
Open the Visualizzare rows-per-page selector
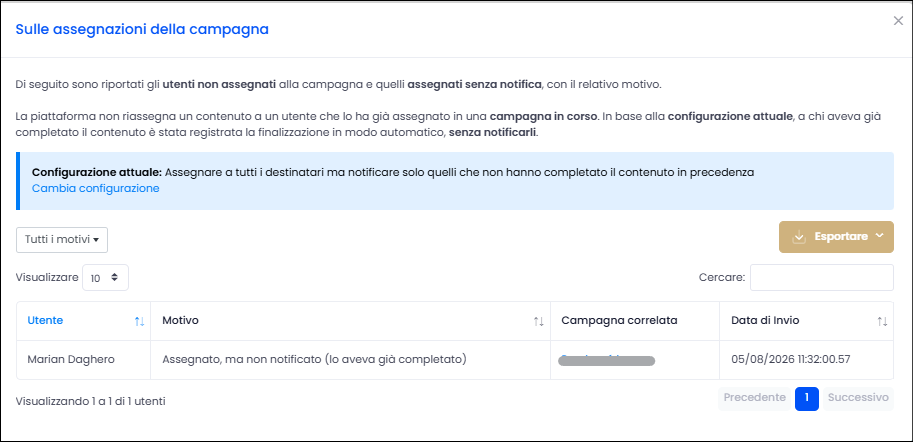(x=105, y=278)
